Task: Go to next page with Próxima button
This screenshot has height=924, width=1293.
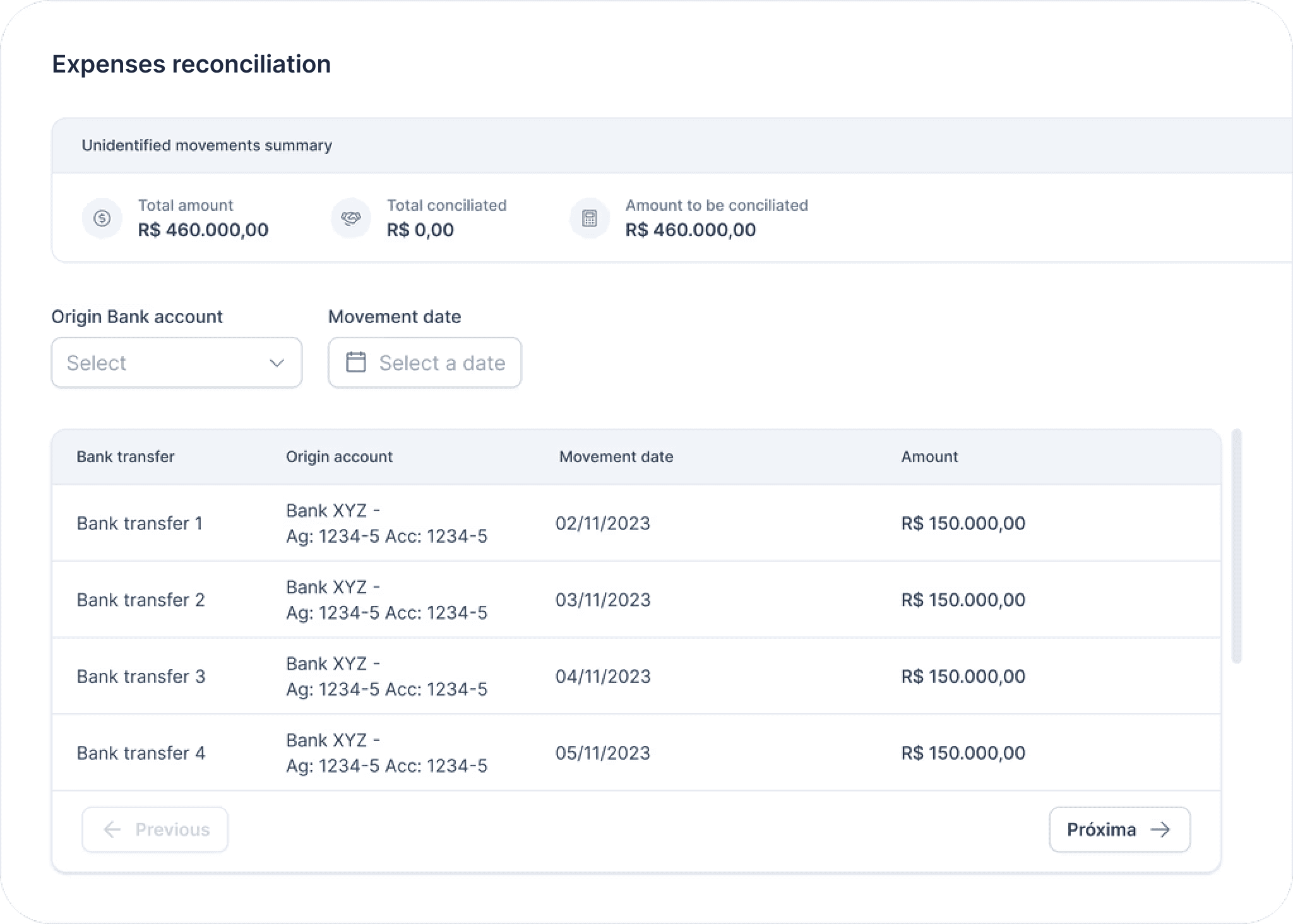Action: pos(1119,829)
